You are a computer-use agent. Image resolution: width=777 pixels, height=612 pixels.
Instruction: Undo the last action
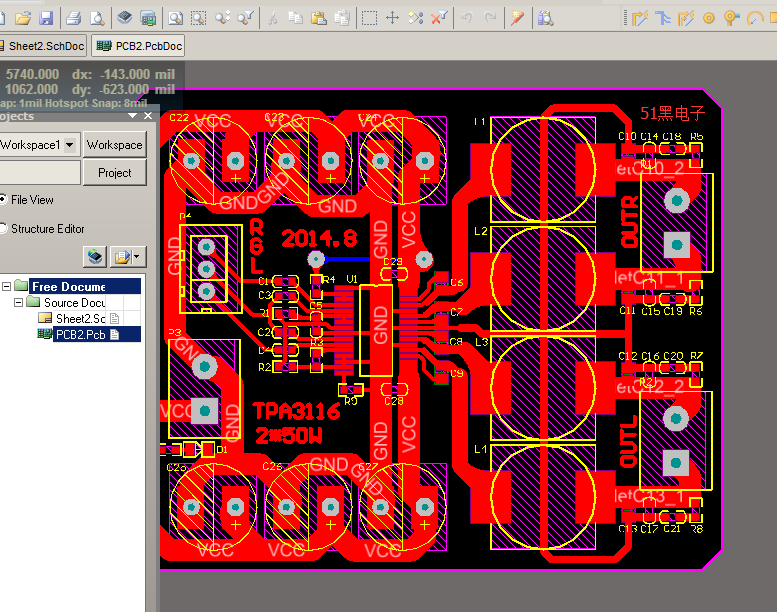click(466, 19)
